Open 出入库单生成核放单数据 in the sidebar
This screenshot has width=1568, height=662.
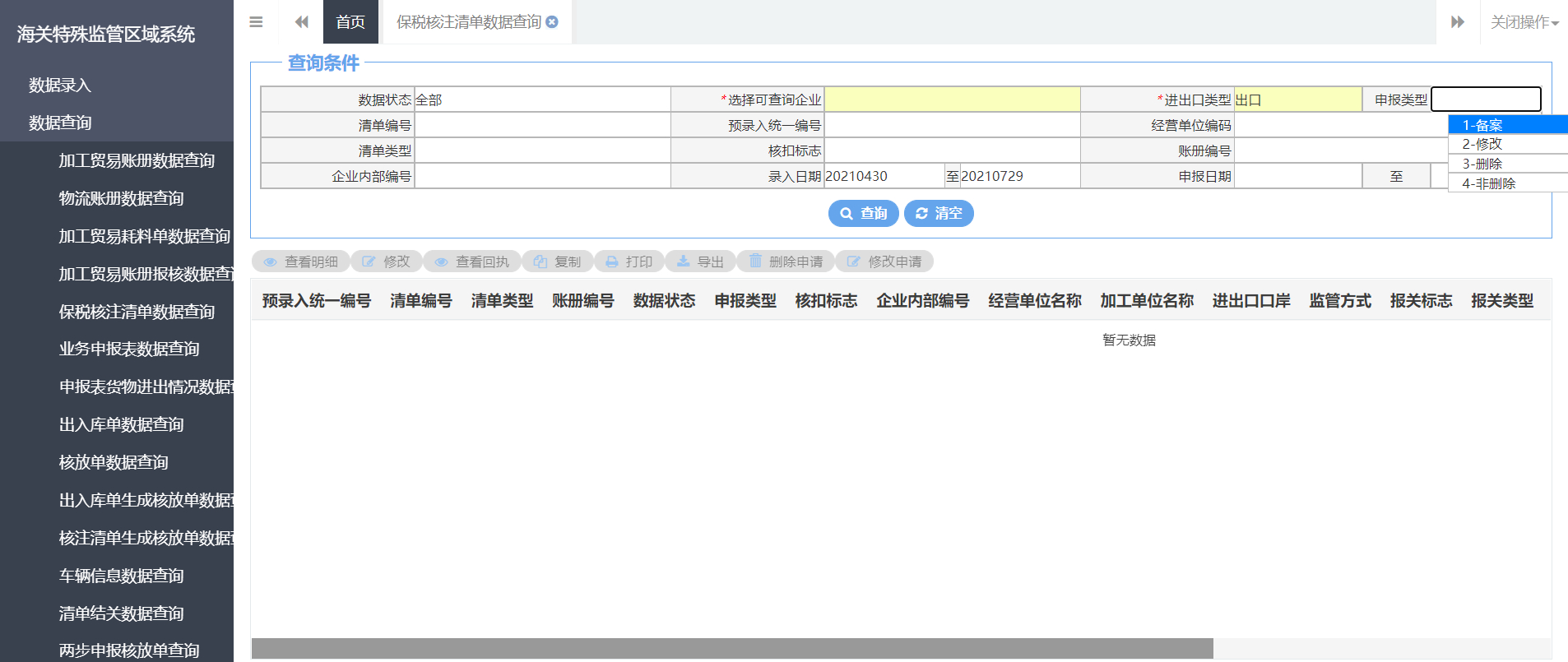click(x=146, y=500)
